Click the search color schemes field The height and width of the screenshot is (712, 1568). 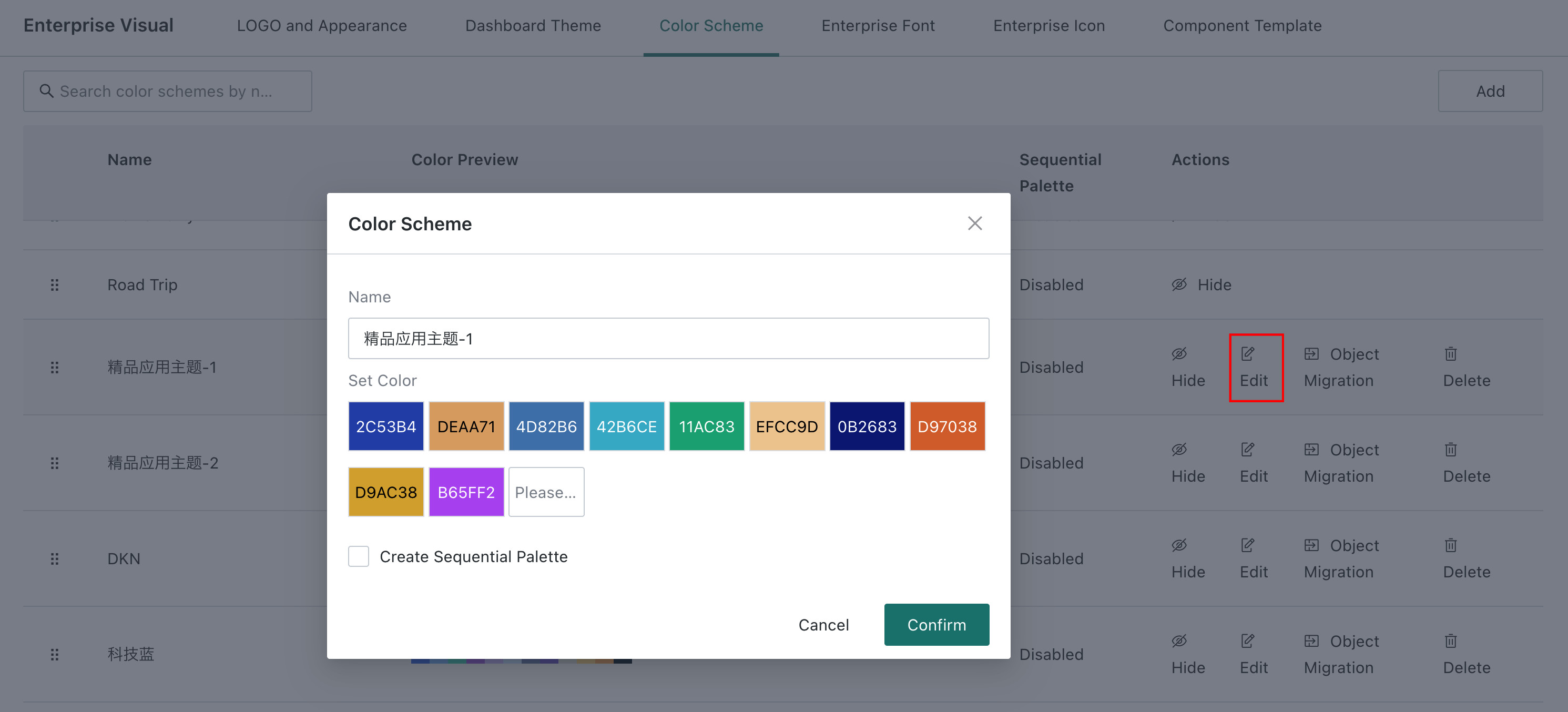pos(167,91)
